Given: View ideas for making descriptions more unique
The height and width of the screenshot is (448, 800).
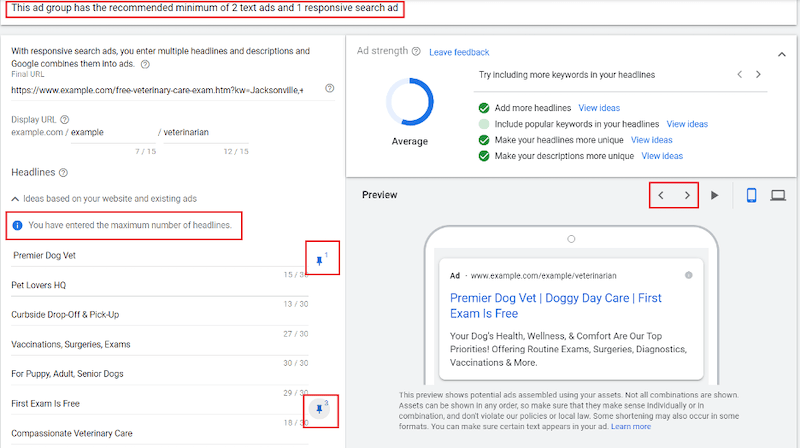Looking at the screenshot, I should coord(662,156).
